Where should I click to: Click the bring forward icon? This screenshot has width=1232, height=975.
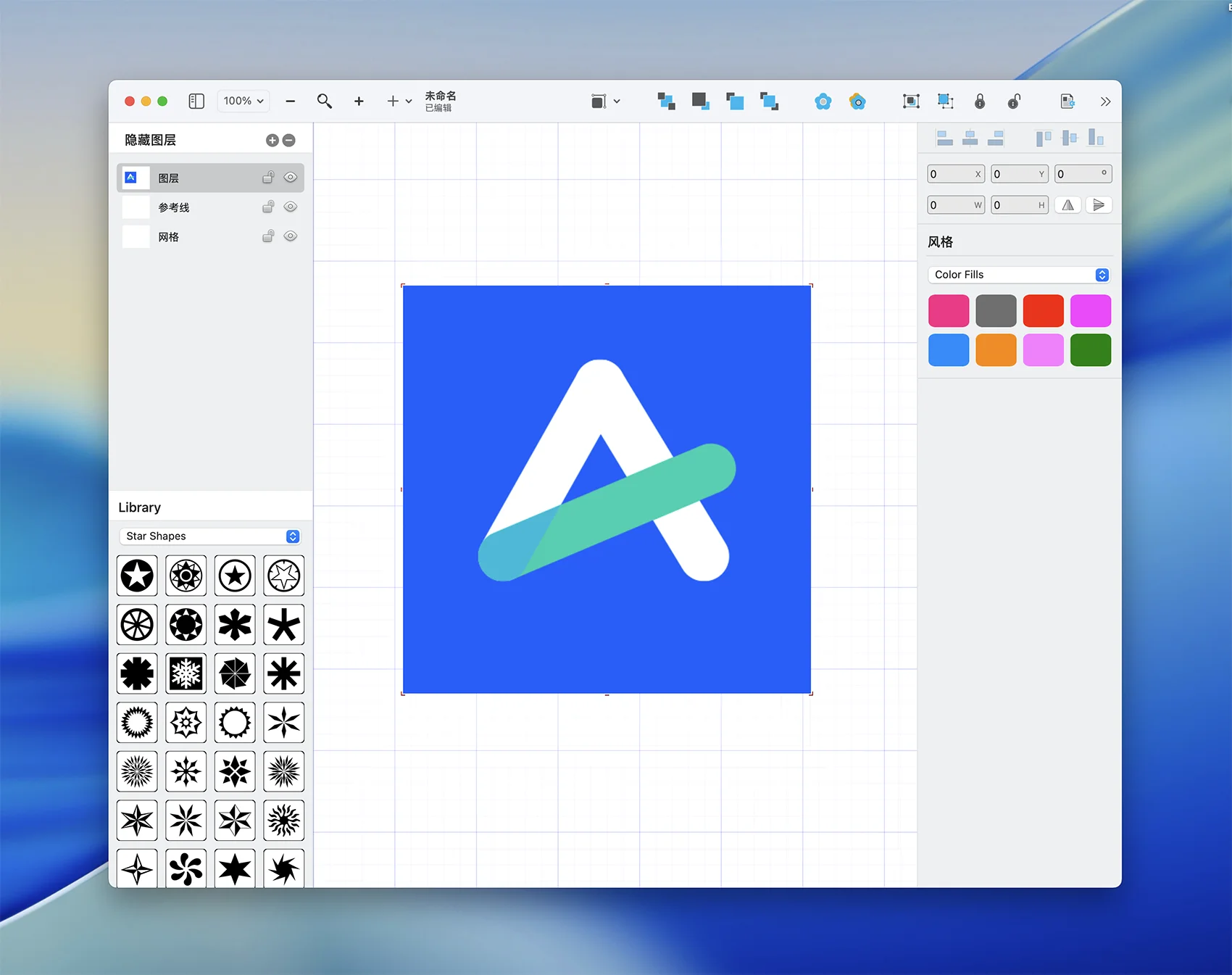666,101
